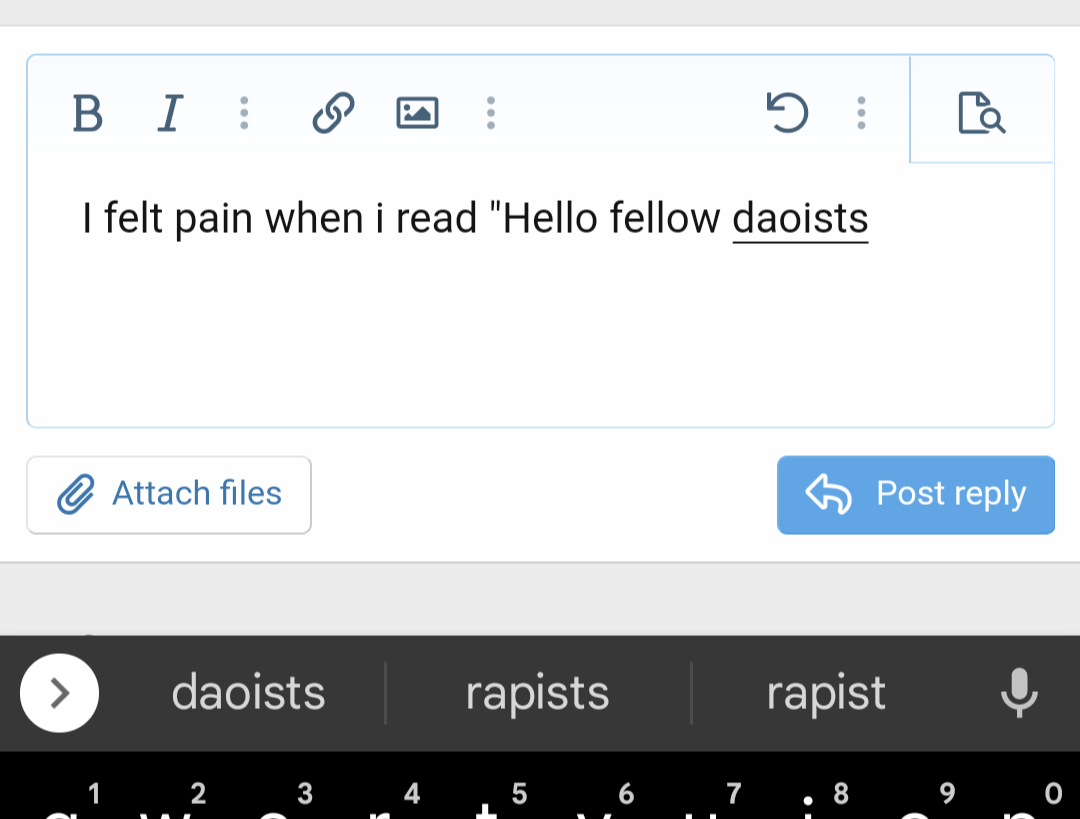This screenshot has height=819, width=1080.
Task: Apply italic formatting to text
Action: click(169, 113)
